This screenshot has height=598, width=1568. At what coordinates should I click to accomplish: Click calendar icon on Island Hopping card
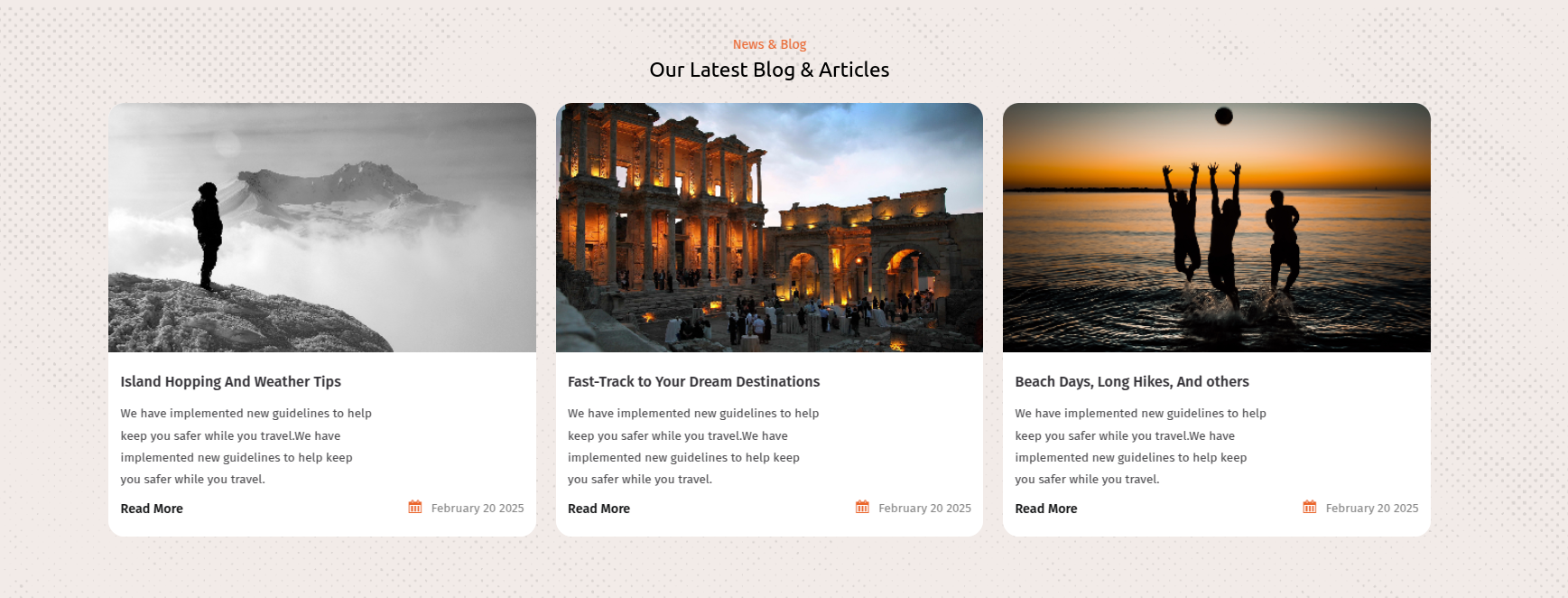tap(415, 507)
